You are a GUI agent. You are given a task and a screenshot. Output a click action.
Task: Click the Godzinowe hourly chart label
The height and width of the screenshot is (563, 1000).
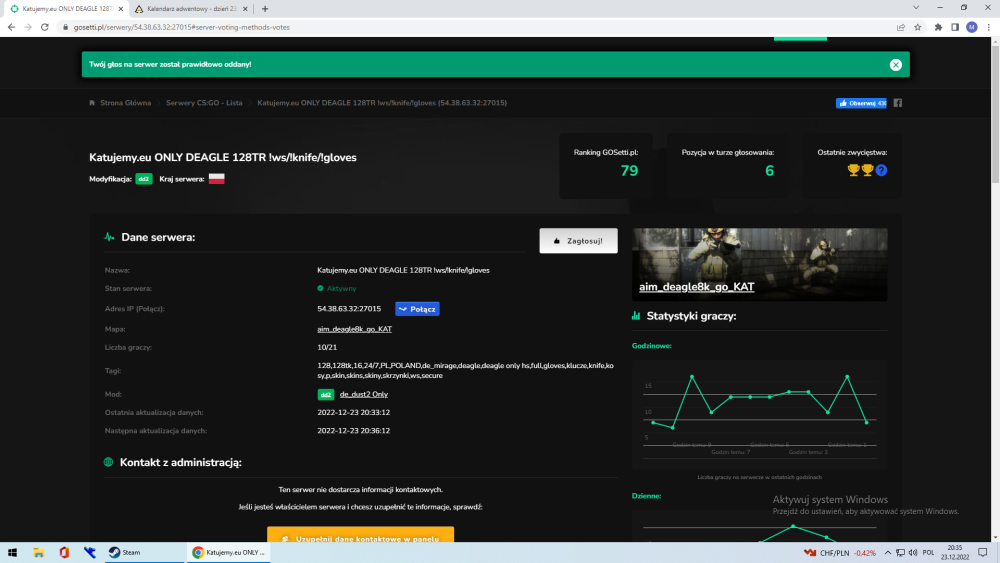tap(652, 346)
